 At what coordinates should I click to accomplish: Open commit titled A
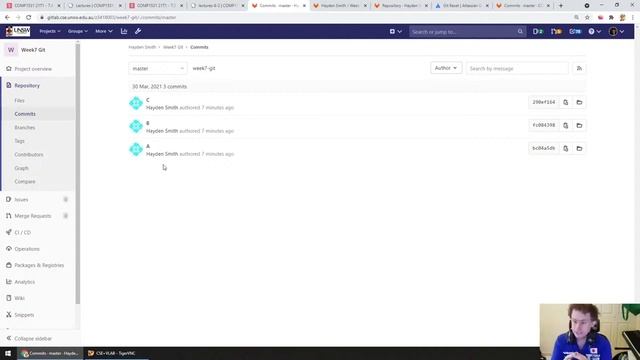[148, 146]
